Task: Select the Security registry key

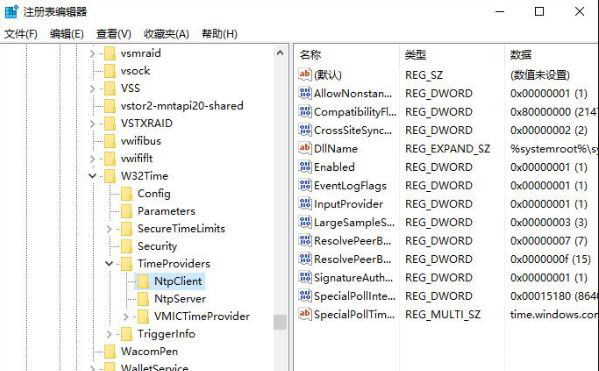Action: click(157, 246)
